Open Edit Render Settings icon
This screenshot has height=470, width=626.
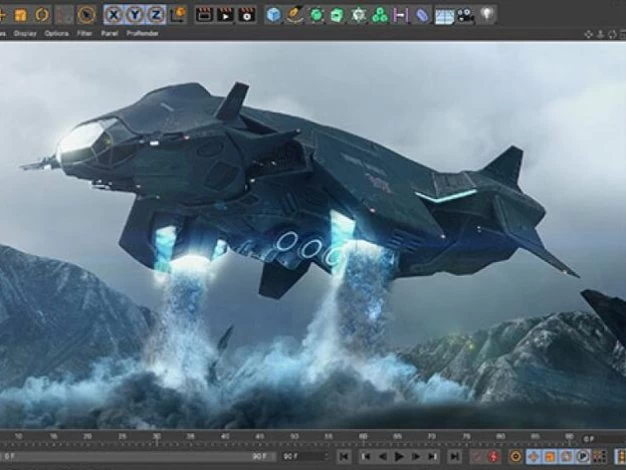246,14
